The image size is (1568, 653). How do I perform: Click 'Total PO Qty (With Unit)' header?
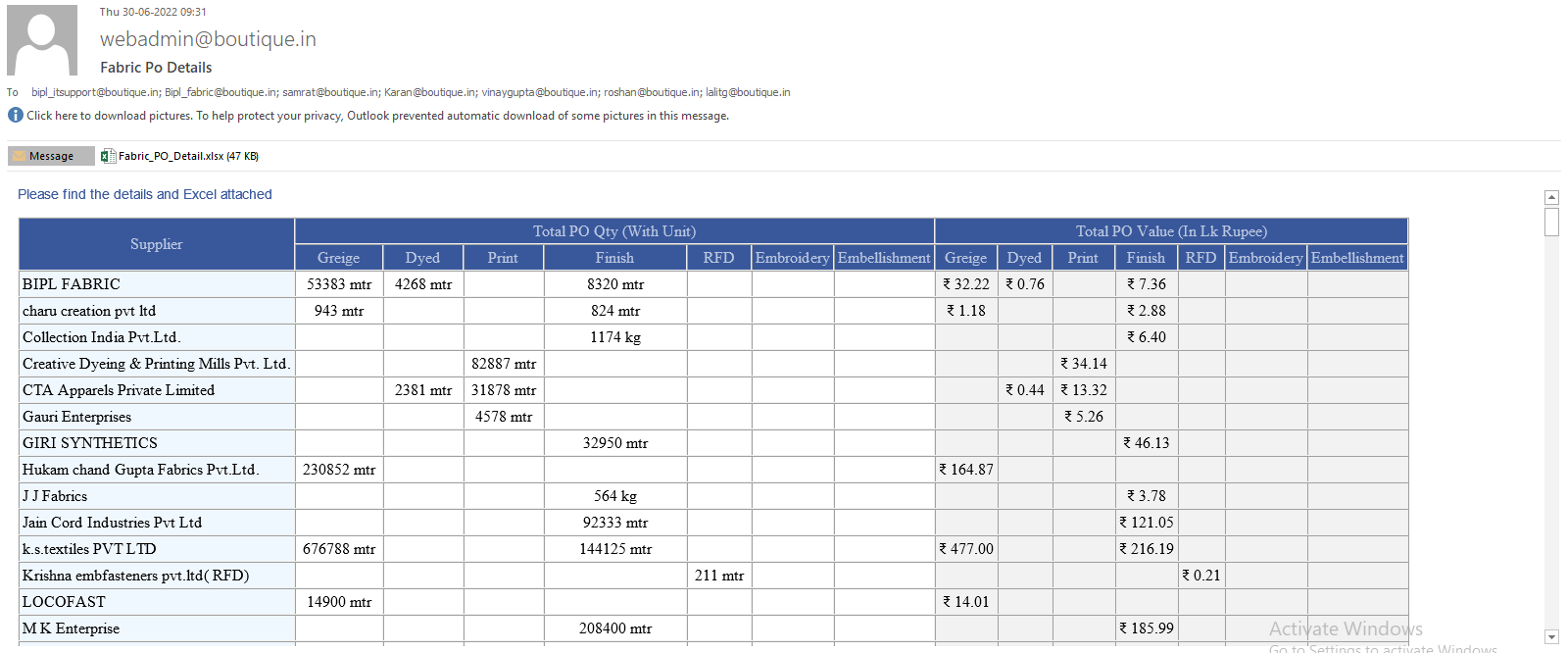pyautogui.click(x=614, y=231)
